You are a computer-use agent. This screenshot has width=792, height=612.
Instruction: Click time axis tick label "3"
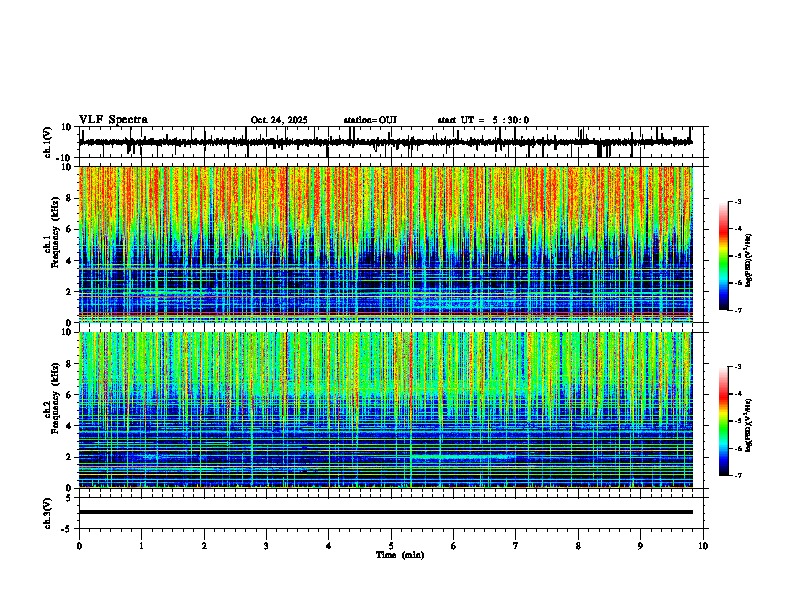click(x=266, y=546)
